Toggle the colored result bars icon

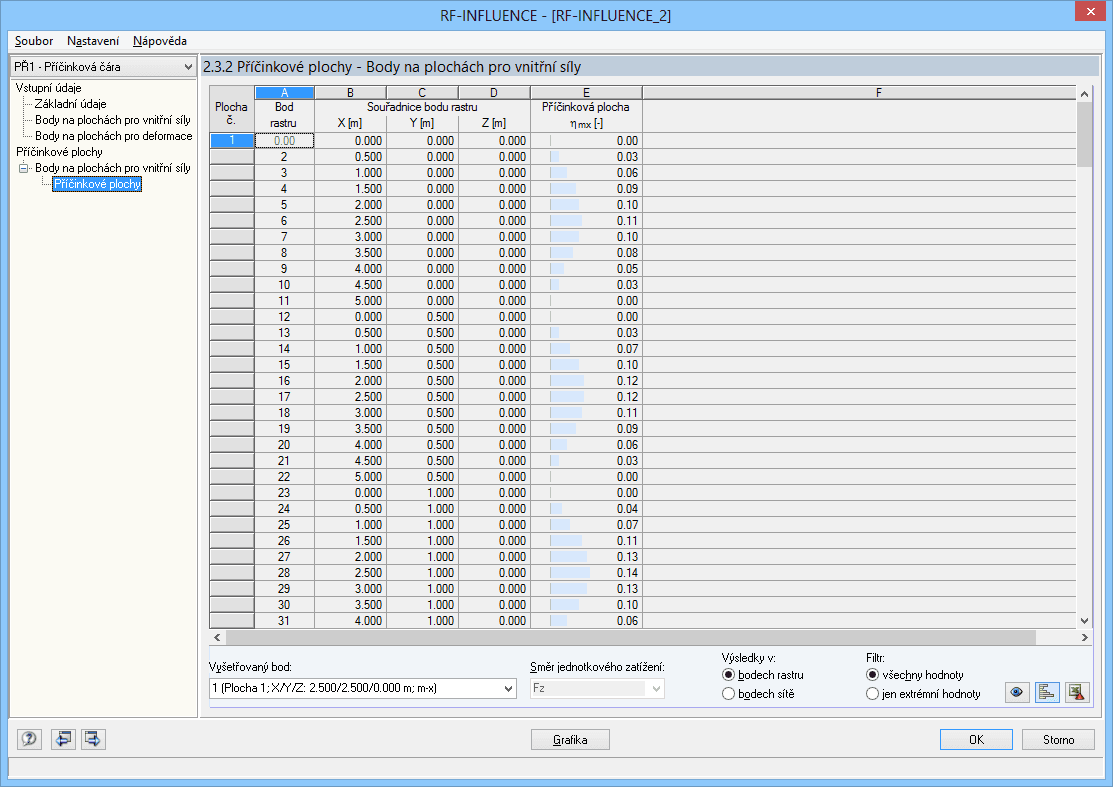(x=1047, y=692)
